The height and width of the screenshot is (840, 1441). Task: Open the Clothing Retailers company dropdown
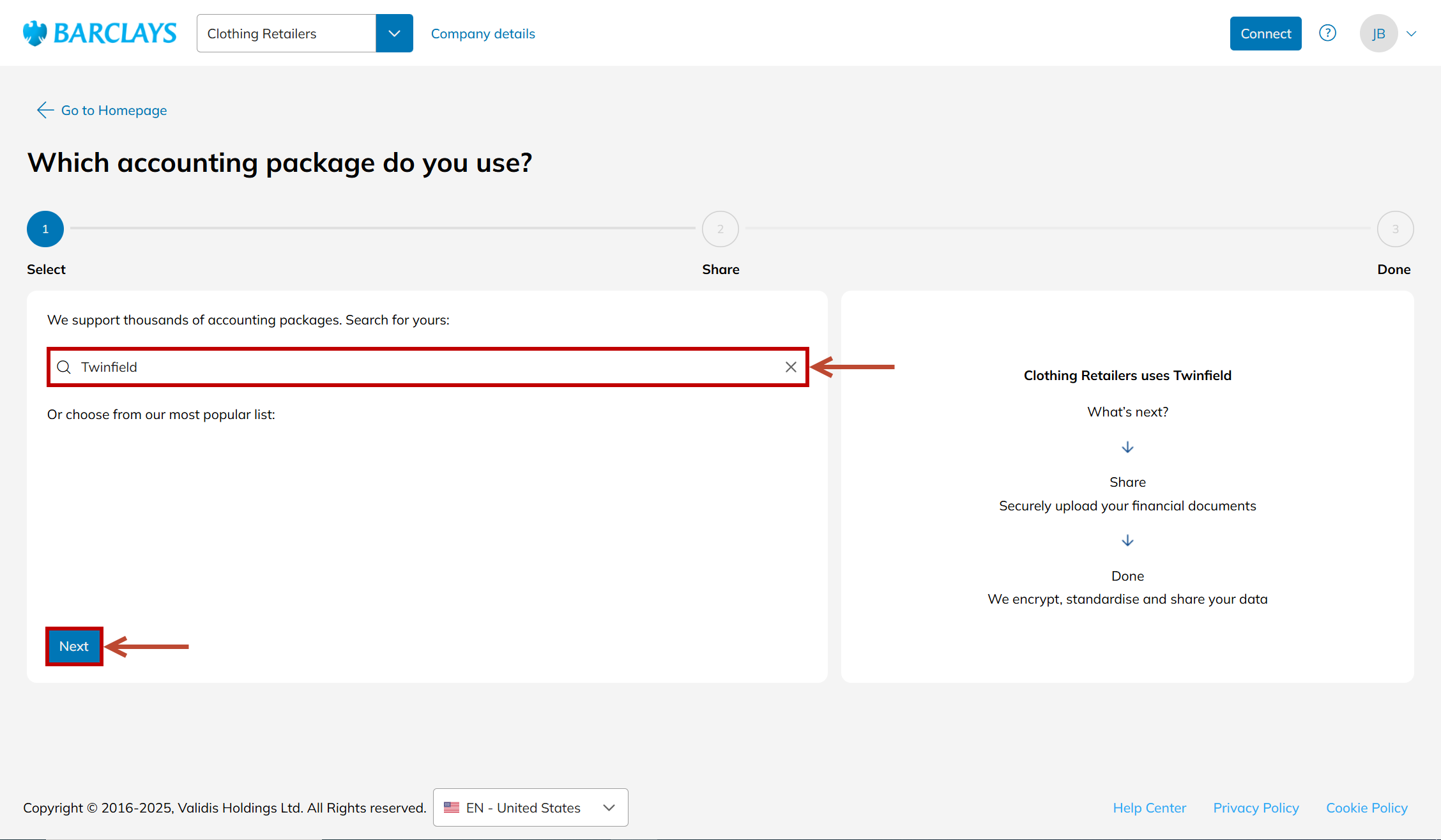point(394,33)
